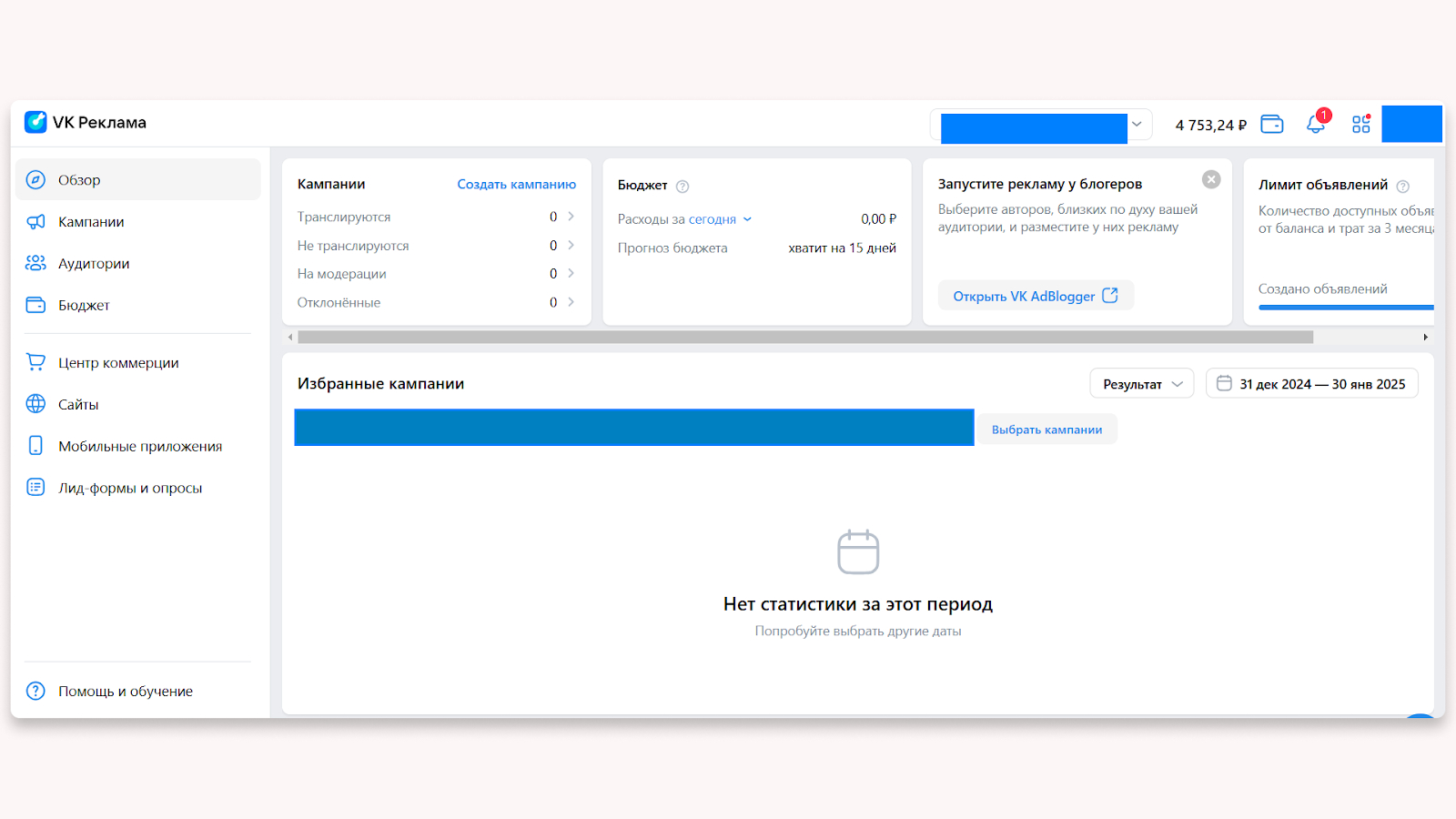Screen dimensions: 1456x819
Task: Close the Запустите рекламу у блогеров card
Action: pyautogui.click(x=1211, y=179)
